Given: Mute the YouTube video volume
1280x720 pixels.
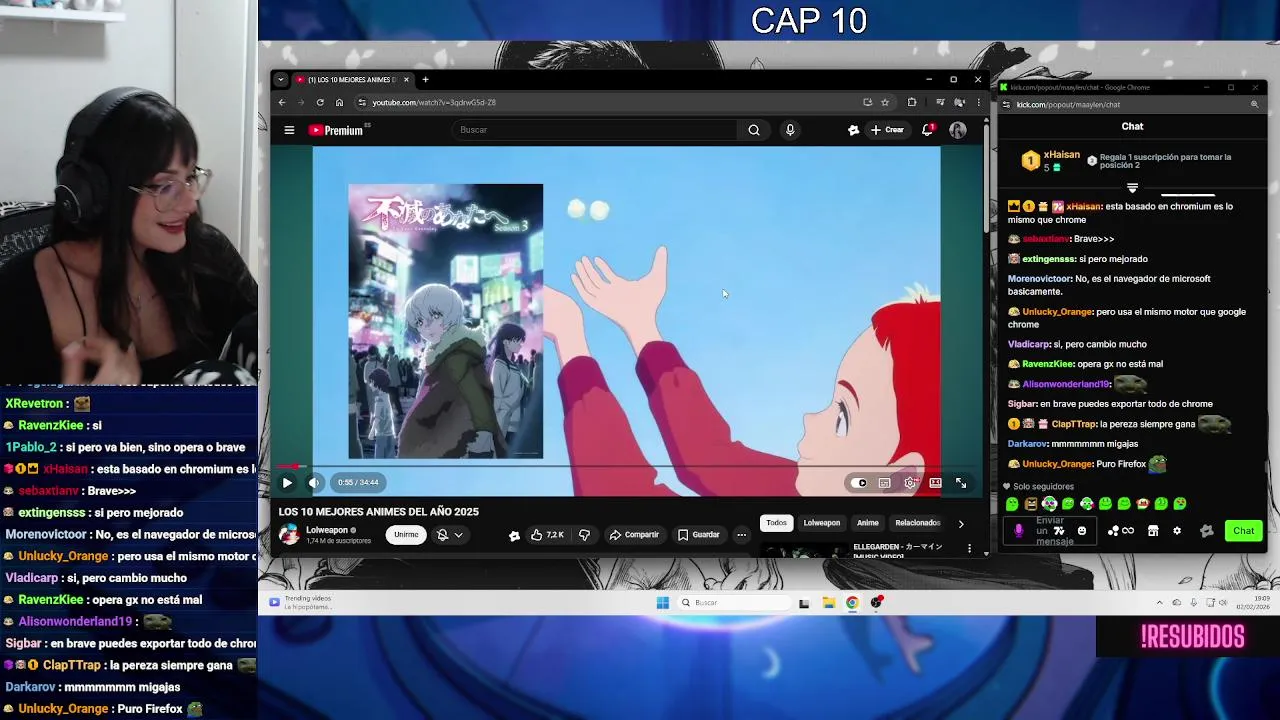Looking at the screenshot, I should [x=314, y=483].
